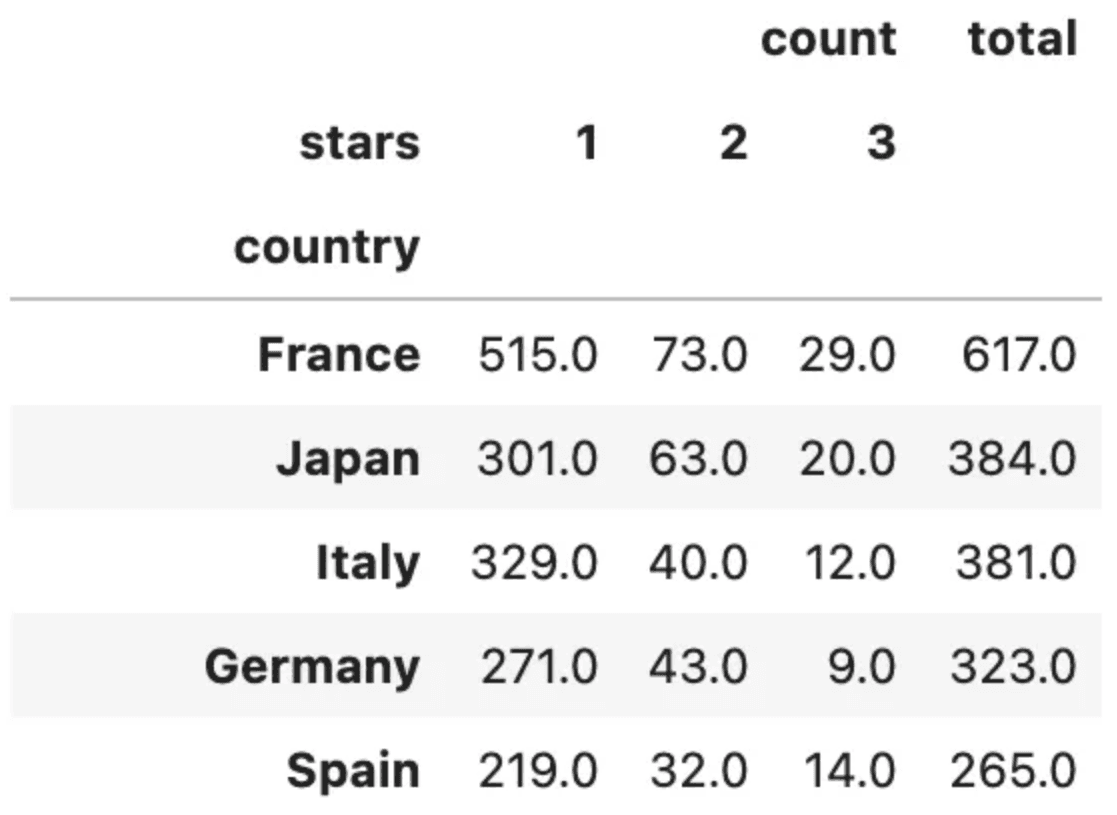Click the stars 1 column header
Image resolution: width=1117 pixels, height=815 pixels.
click(586, 143)
